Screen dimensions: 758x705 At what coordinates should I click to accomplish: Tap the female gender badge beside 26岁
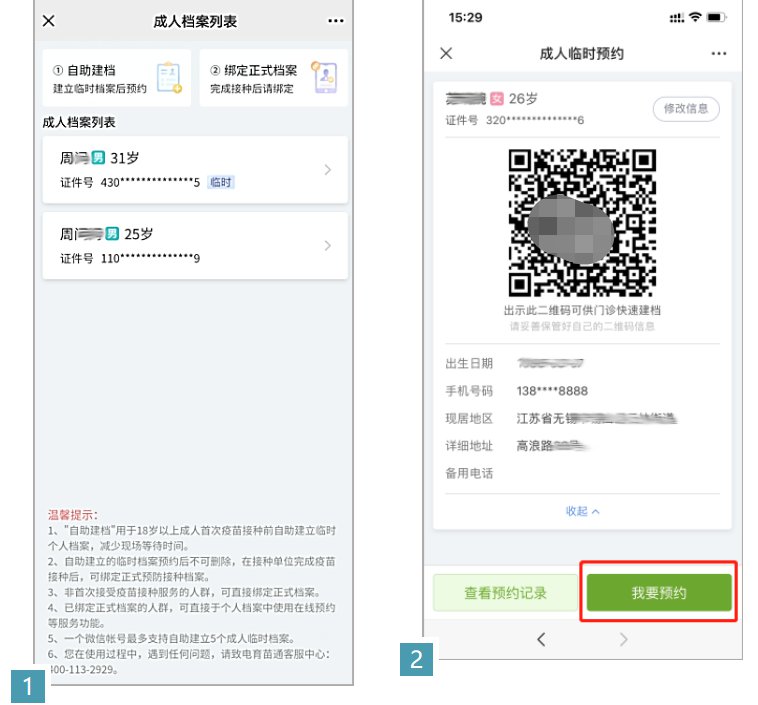point(496,99)
